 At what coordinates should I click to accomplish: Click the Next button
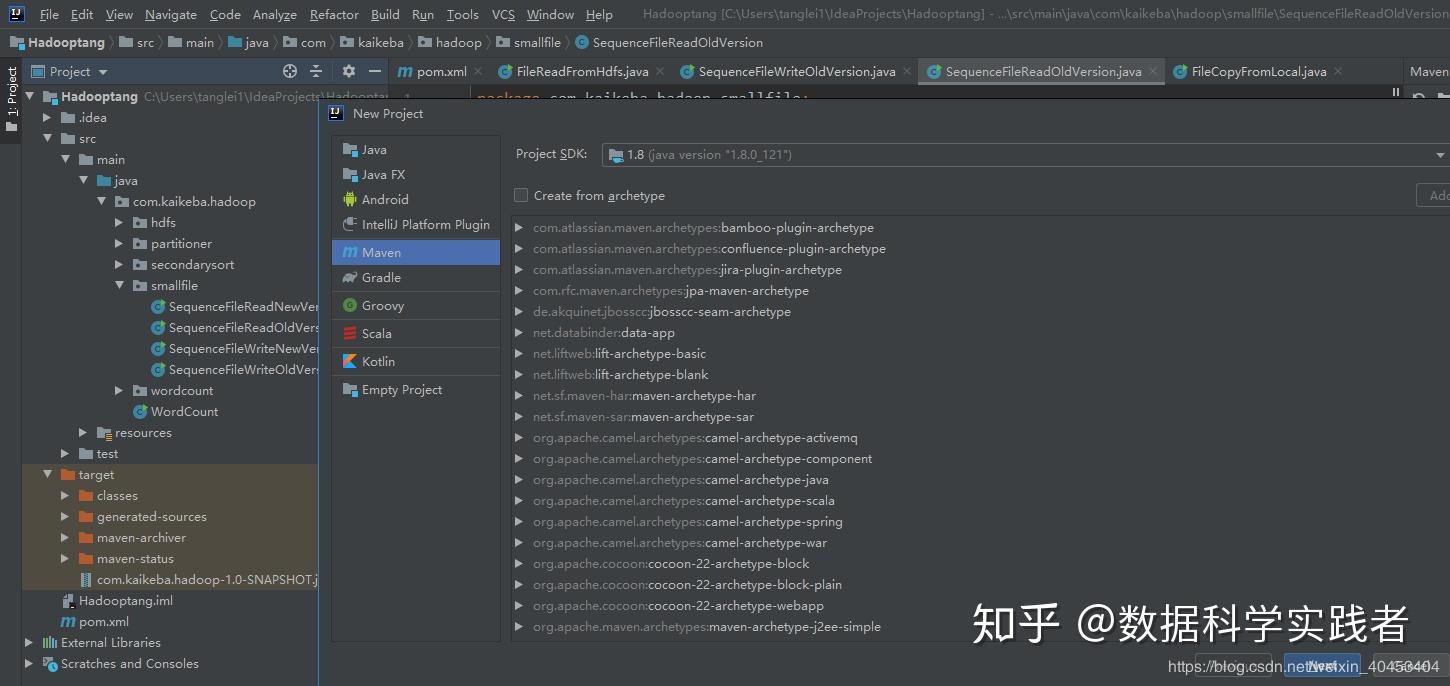point(1322,665)
